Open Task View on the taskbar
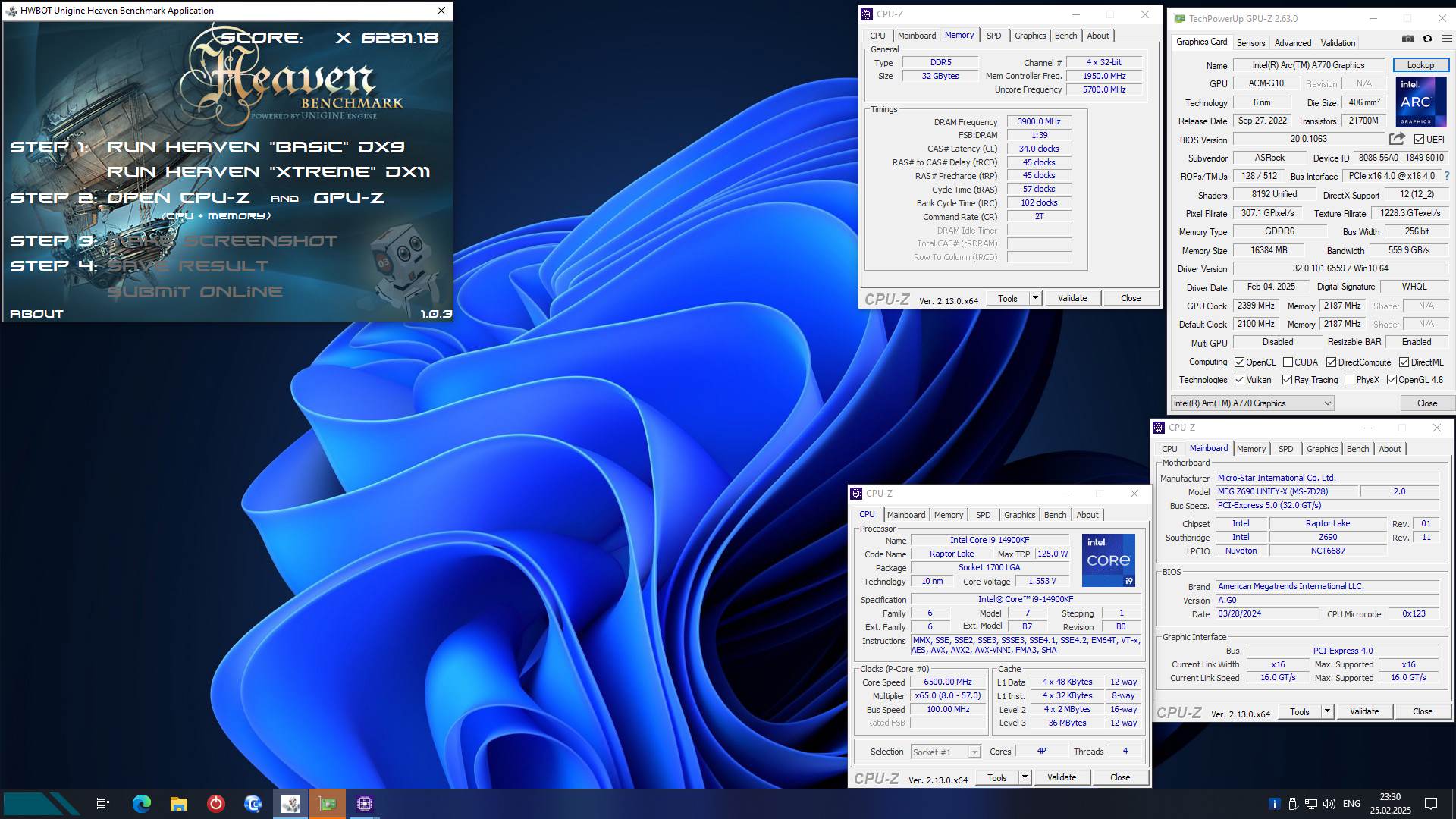This screenshot has height=819, width=1456. click(x=103, y=804)
